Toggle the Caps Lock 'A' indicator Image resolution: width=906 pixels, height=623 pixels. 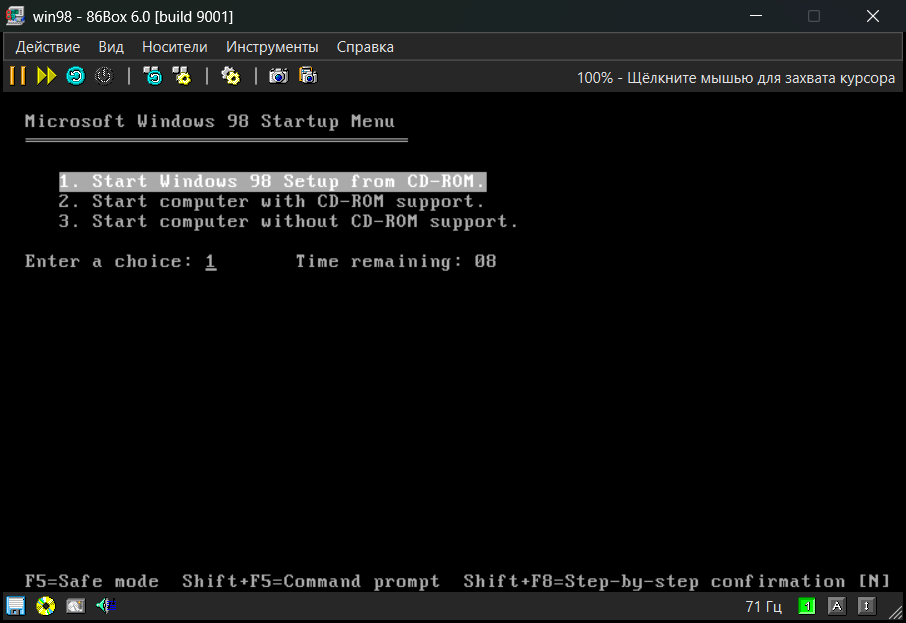(836, 606)
